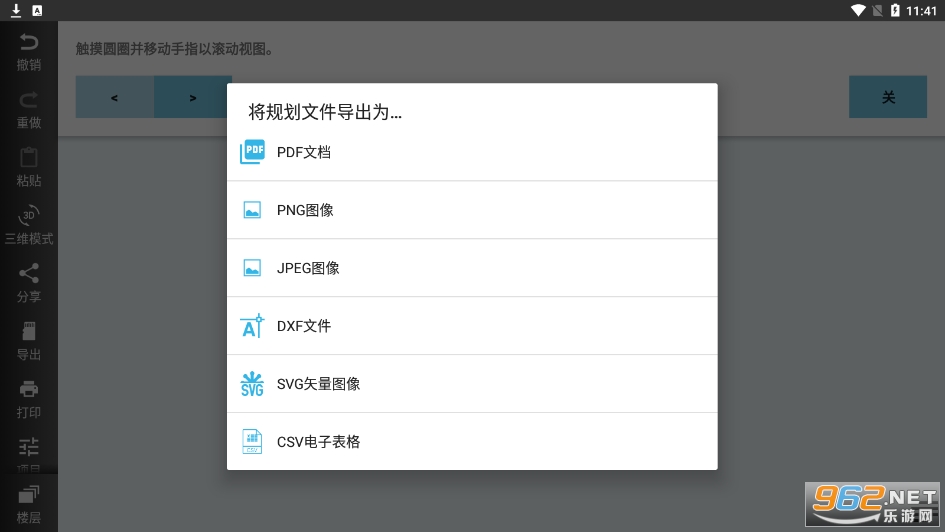Tap the undo (撤销) icon
945x532 pixels.
click(29, 43)
